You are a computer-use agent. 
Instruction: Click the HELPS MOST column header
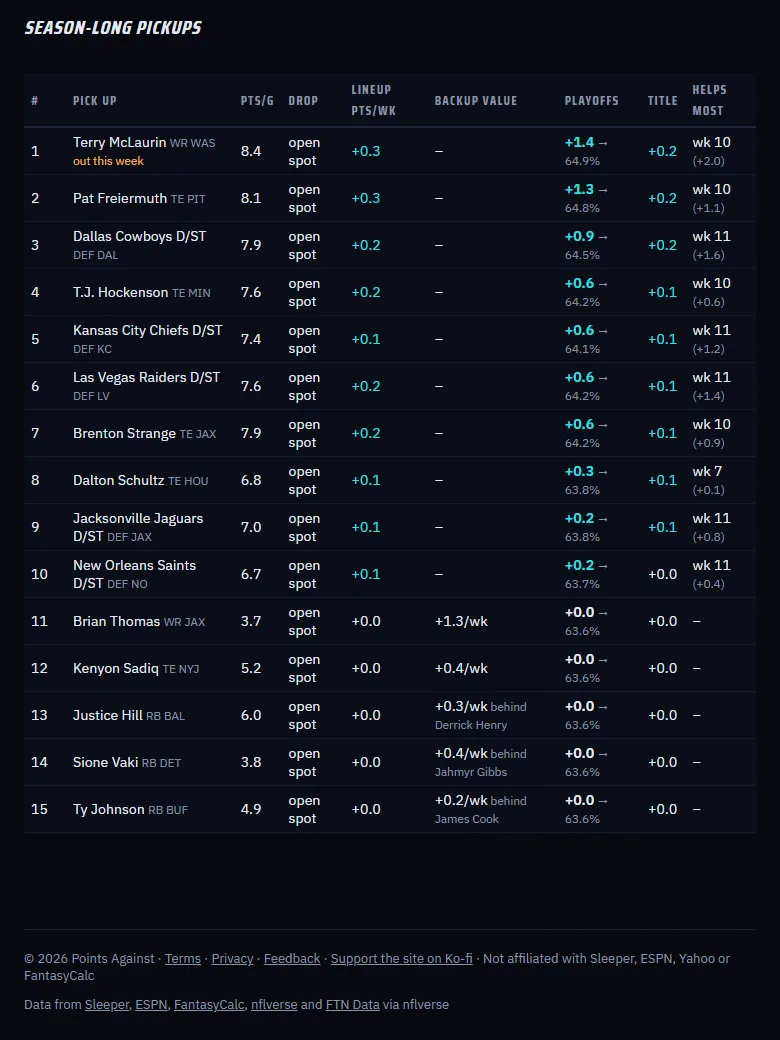[710, 100]
